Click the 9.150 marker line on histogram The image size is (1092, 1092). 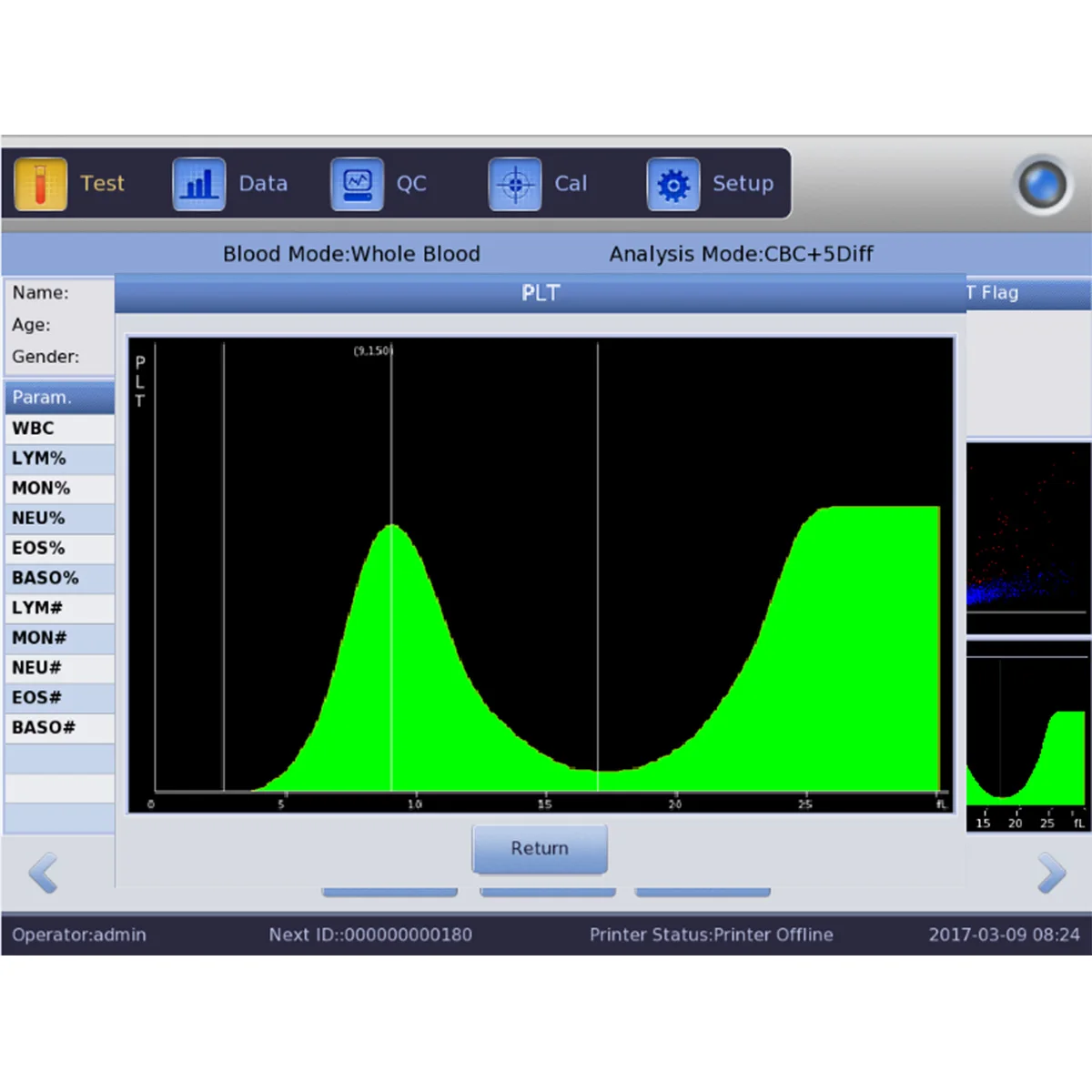[391, 564]
